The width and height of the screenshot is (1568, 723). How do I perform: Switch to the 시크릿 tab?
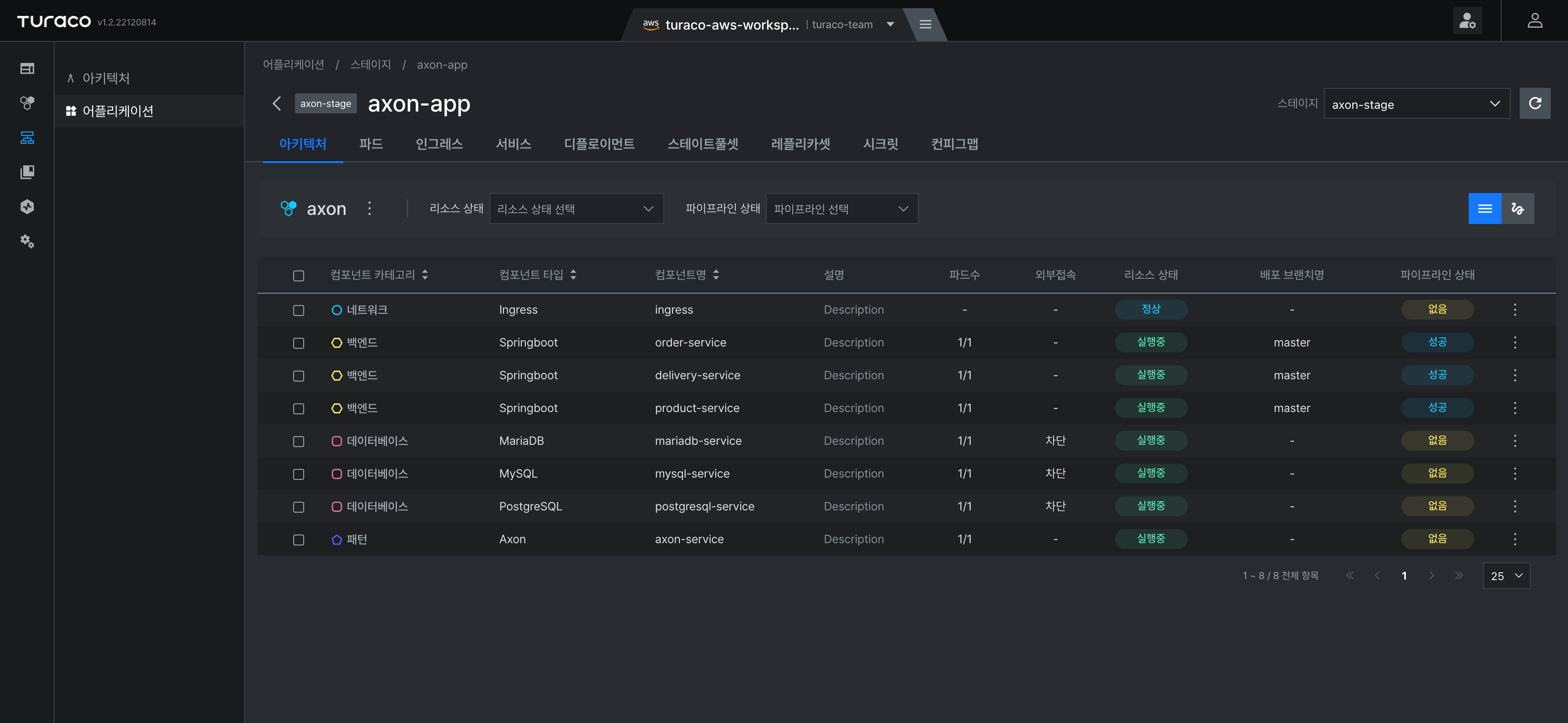[x=880, y=144]
